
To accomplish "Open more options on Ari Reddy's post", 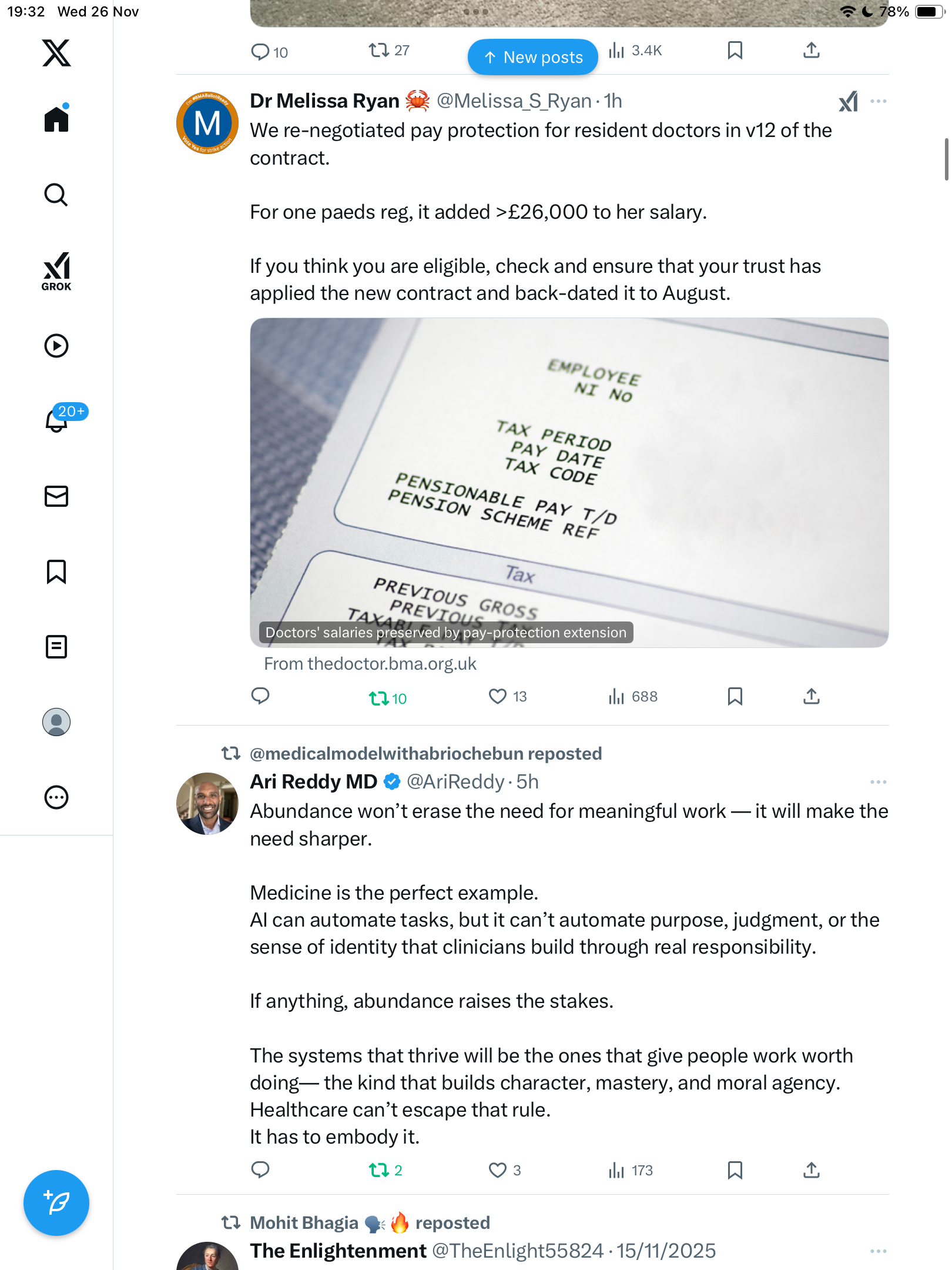I will point(879,782).
